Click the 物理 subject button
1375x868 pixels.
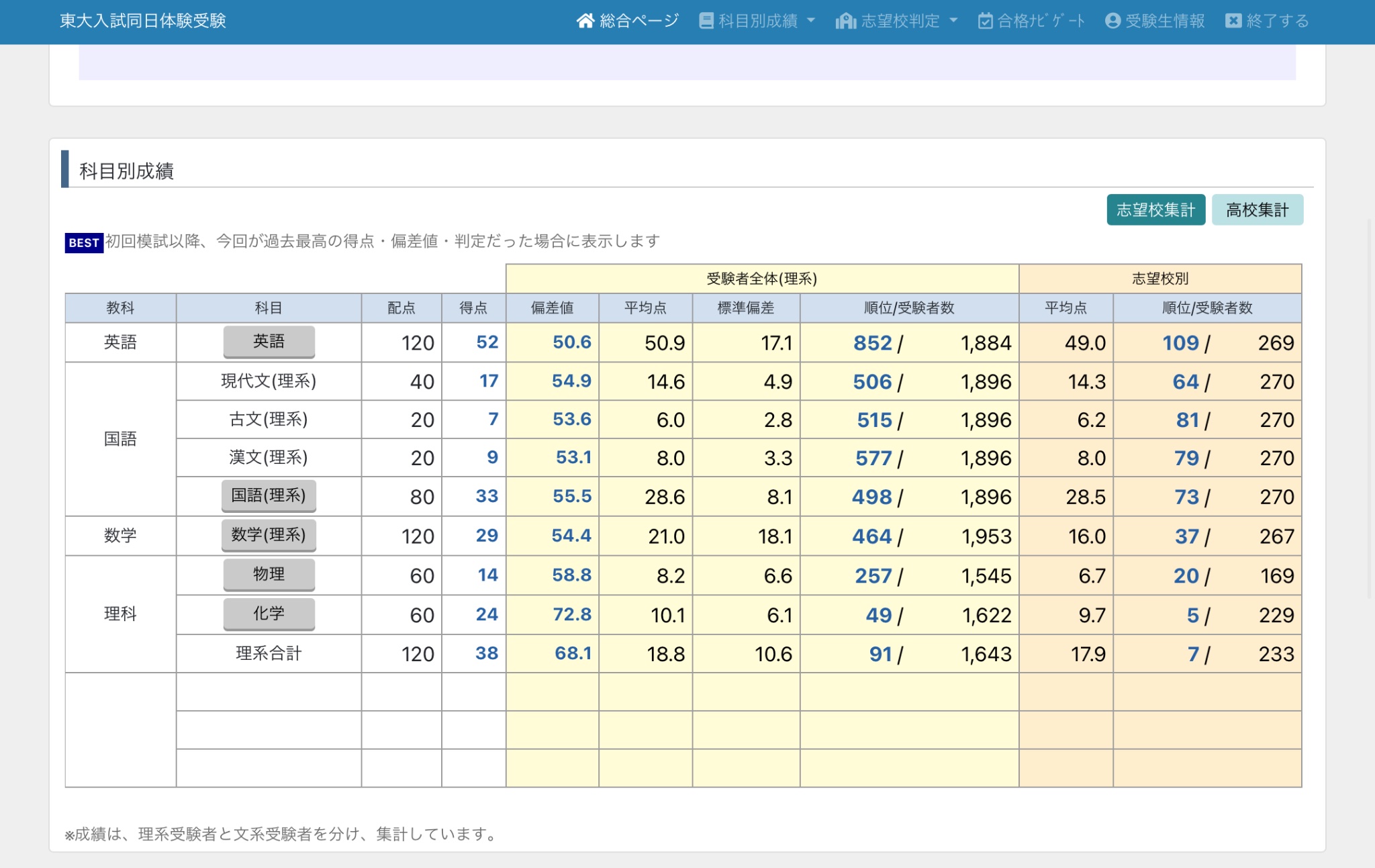pos(269,575)
